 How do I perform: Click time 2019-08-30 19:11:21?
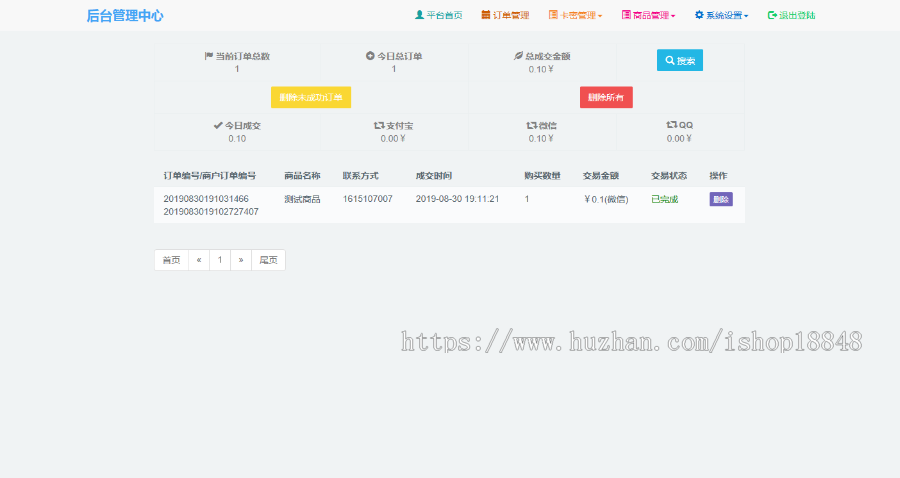[457, 199]
